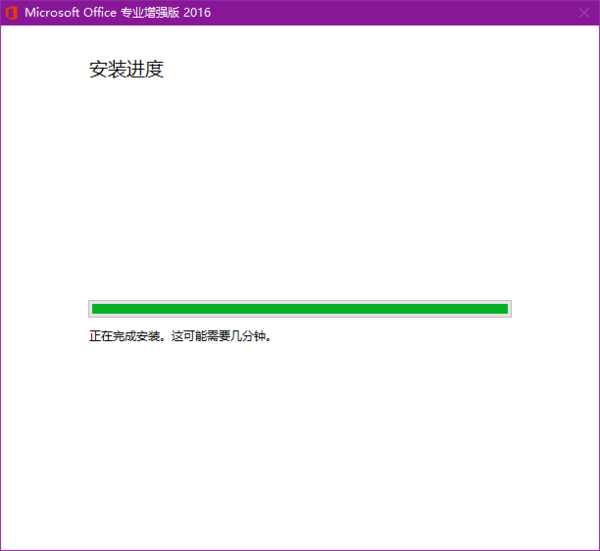Click the 安装进度 heading text
The image size is (600, 551).
[x=126, y=69]
